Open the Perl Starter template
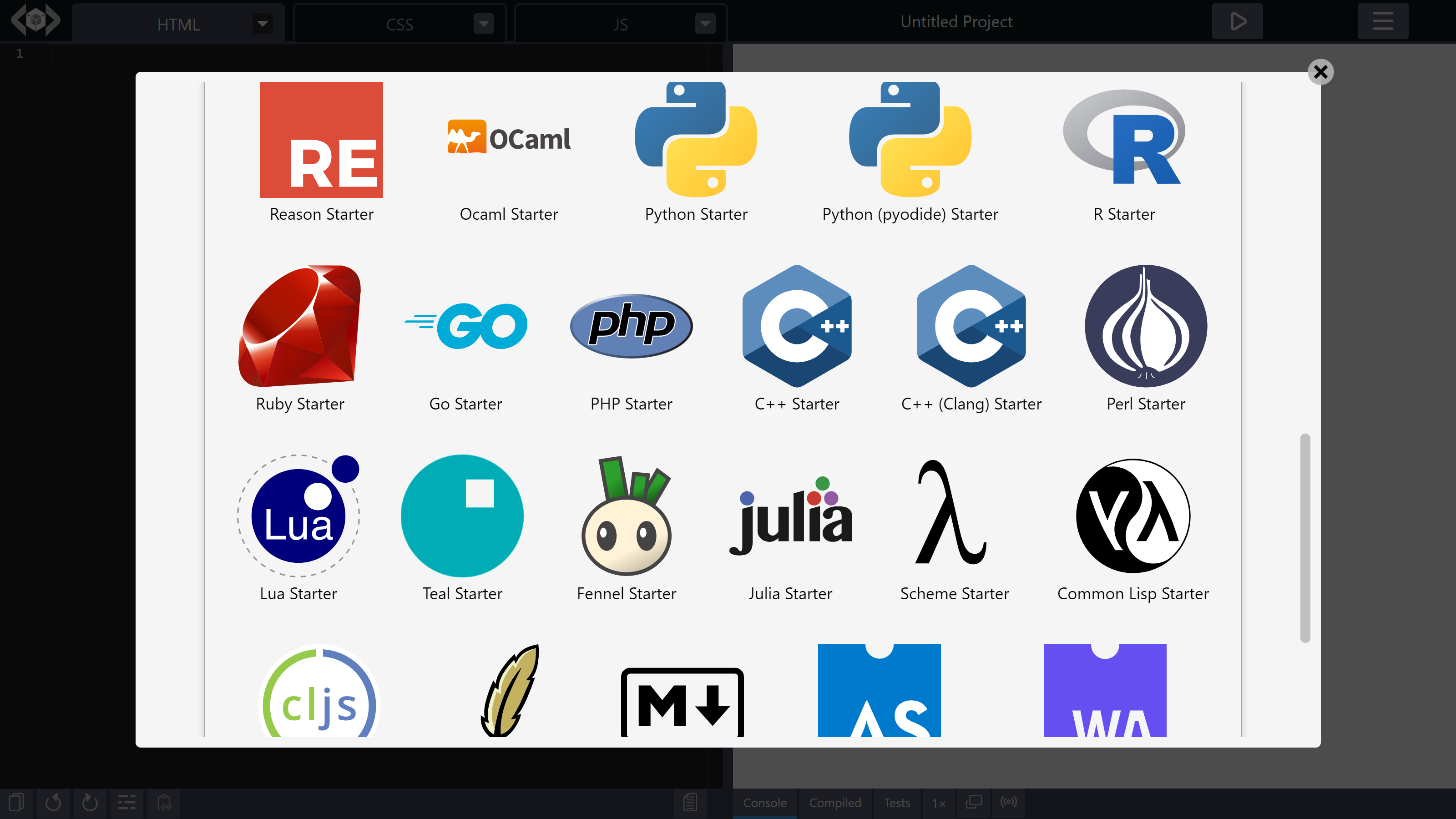 click(1146, 326)
